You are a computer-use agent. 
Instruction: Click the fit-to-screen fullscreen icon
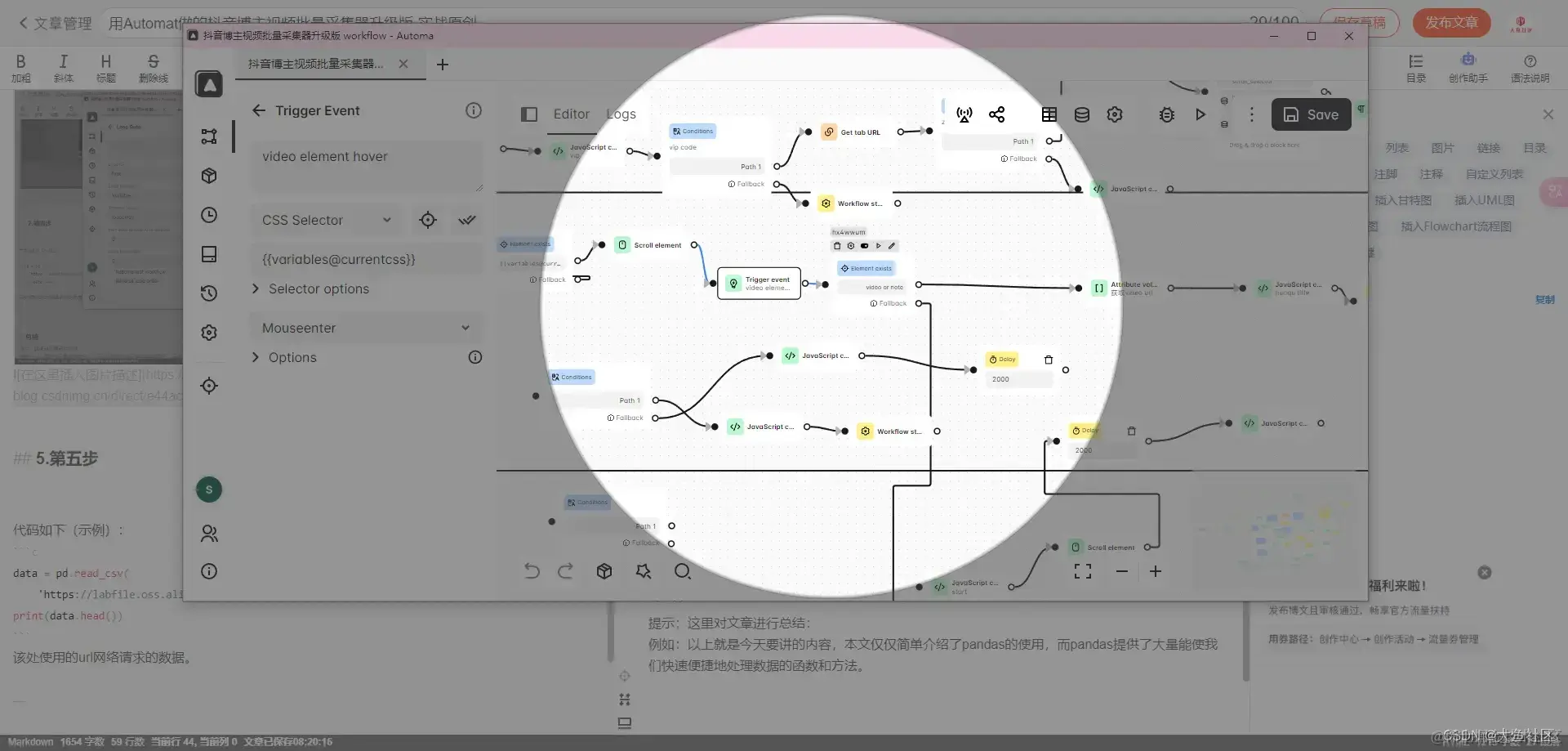pyautogui.click(x=1083, y=571)
